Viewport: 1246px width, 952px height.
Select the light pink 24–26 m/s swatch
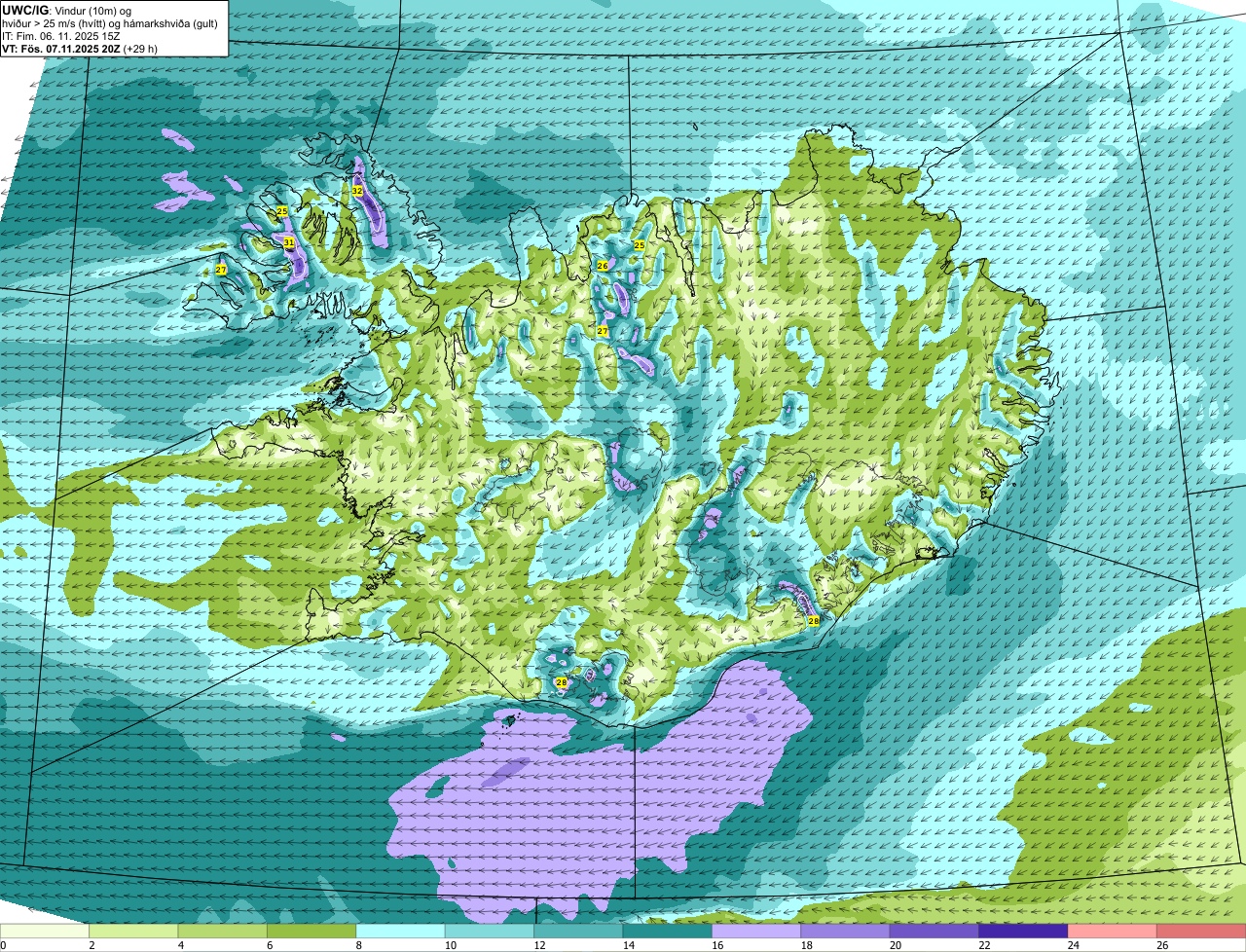tap(1112, 932)
